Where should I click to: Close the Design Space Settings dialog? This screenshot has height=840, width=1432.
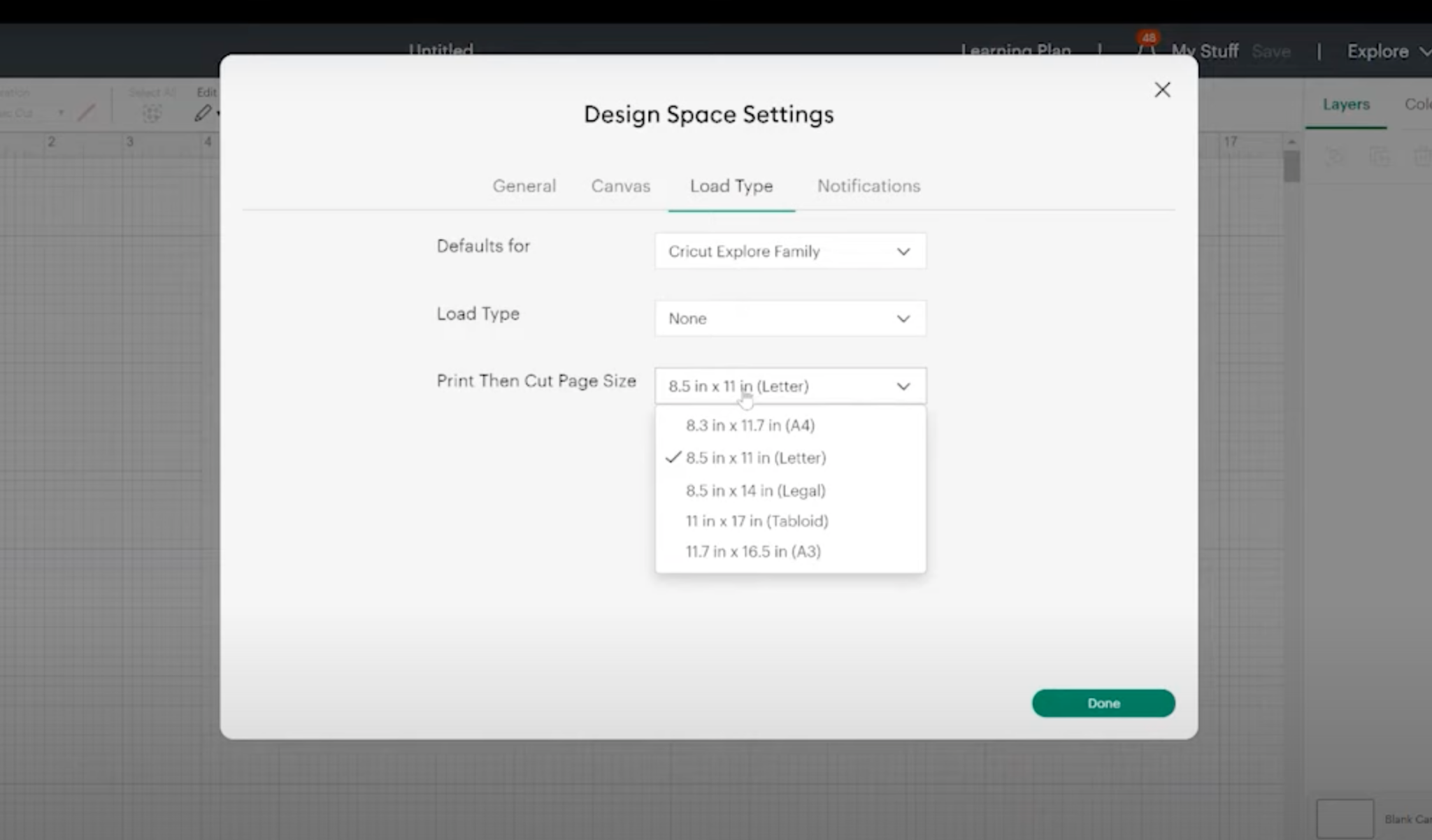tap(1162, 89)
